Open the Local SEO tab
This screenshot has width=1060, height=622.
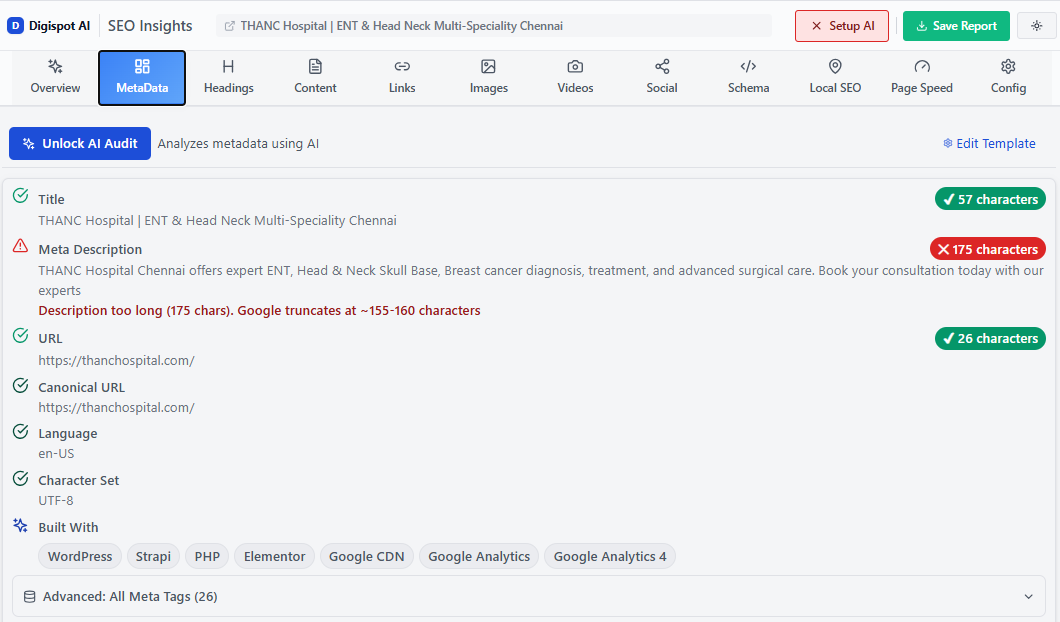[835, 78]
